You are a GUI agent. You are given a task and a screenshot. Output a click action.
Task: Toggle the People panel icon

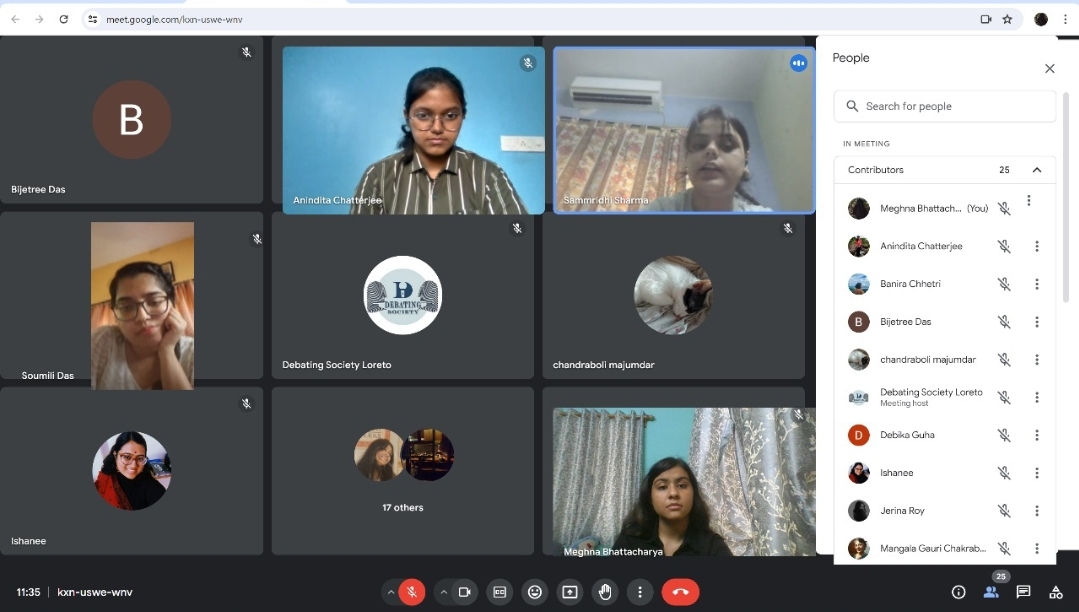pyautogui.click(x=991, y=592)
